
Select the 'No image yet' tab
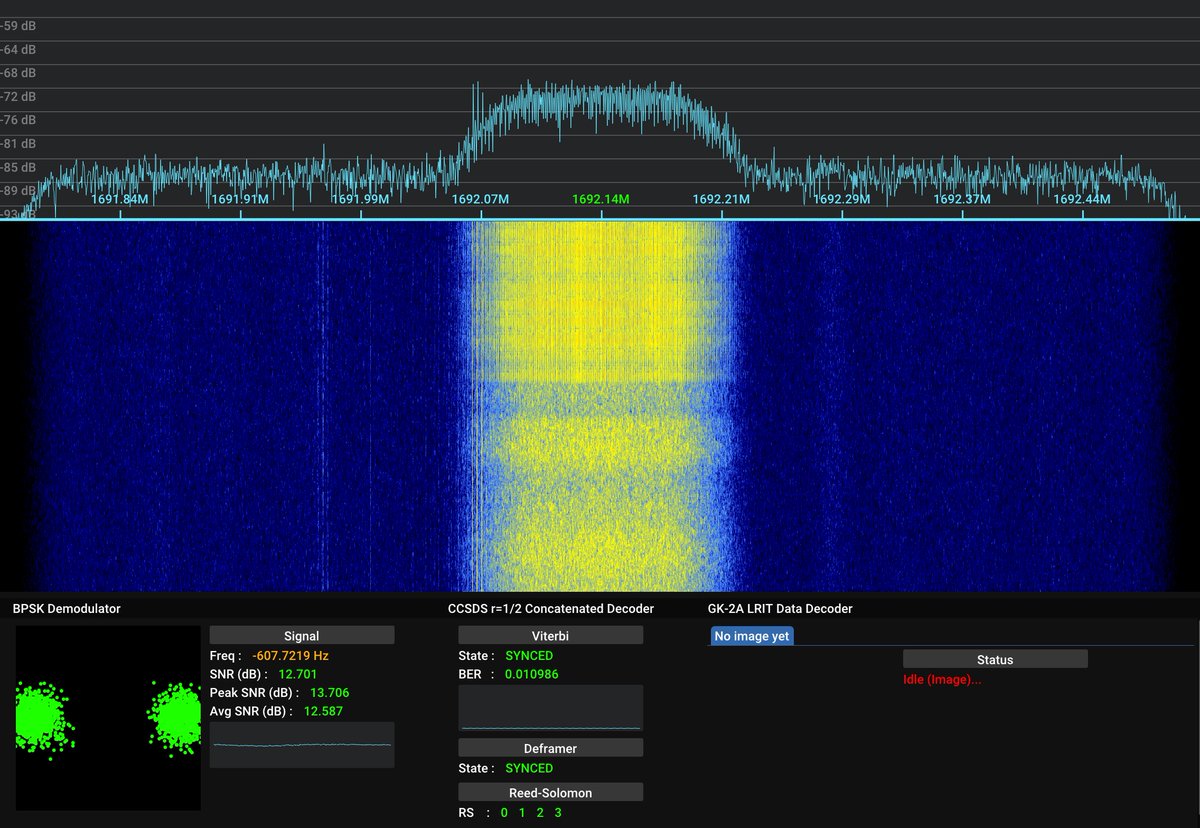752,636
